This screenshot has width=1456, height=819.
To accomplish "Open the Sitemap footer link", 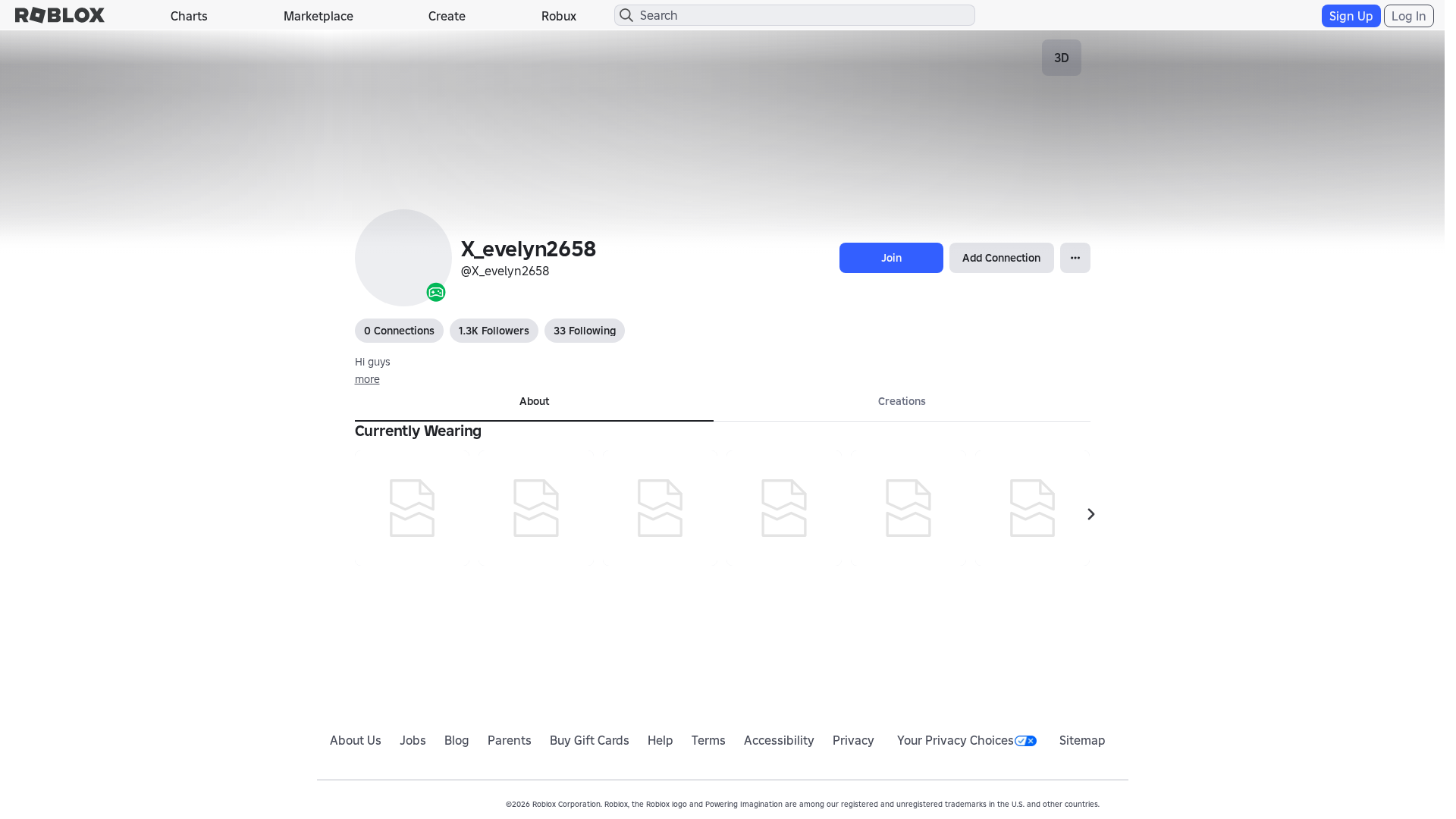I will pos(1082,740).
